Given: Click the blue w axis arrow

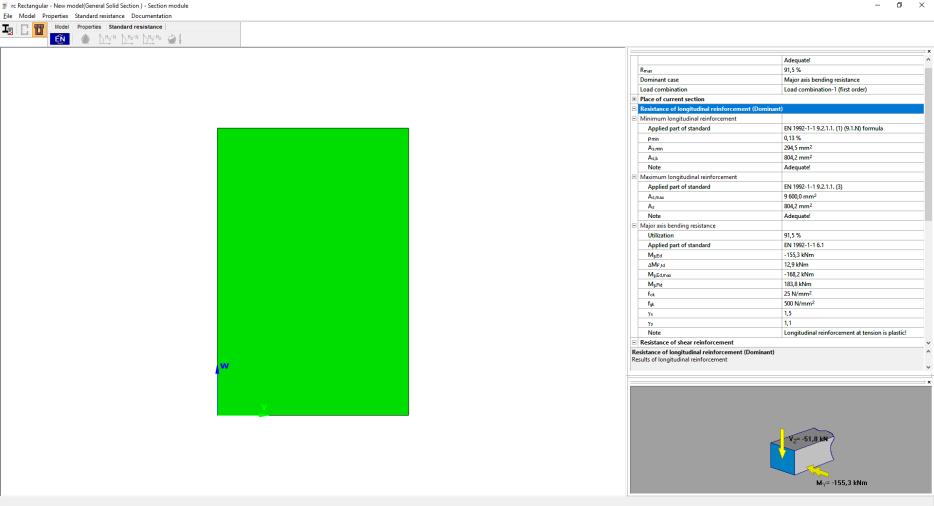Looking at the screenshot, I should 218,368.
